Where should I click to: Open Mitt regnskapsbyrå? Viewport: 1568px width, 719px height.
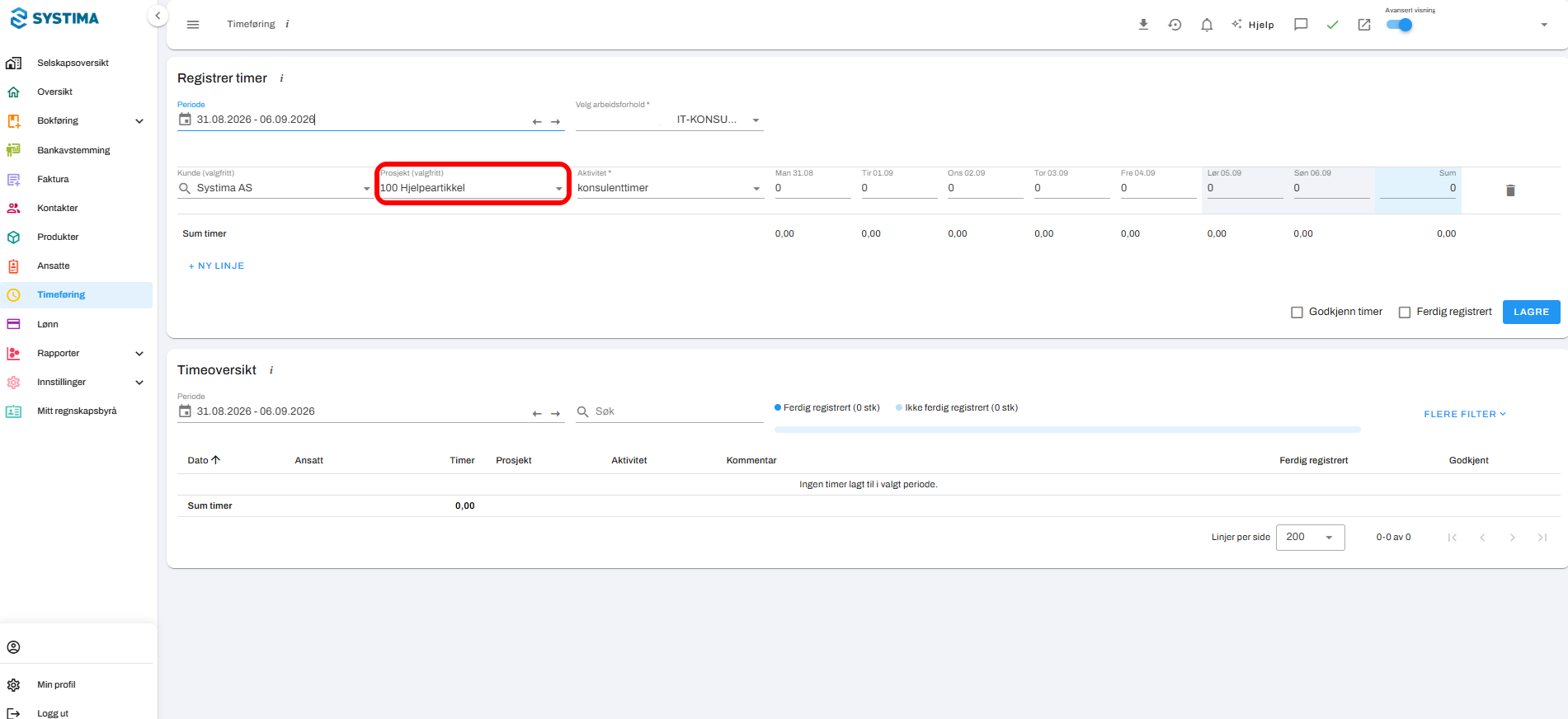click(x=77, y=411)
